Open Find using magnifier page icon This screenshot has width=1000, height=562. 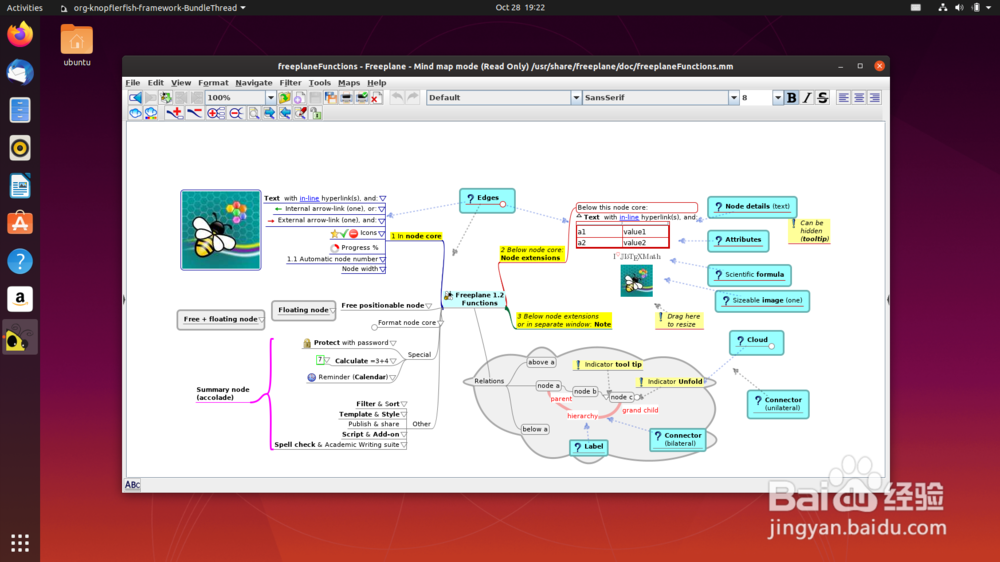(x=254, y=114)
